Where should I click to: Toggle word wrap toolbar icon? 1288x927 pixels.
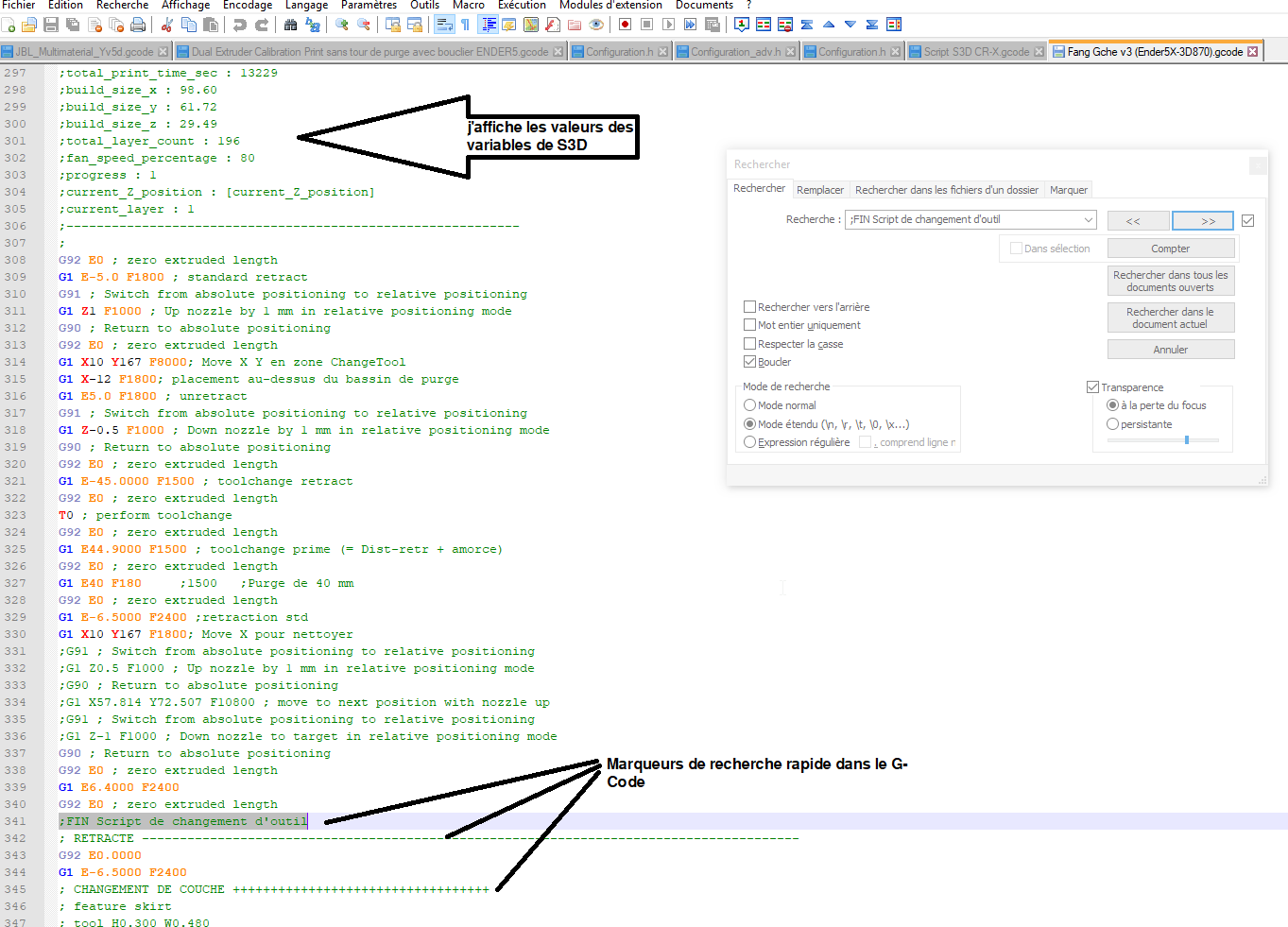click(444, 25)
